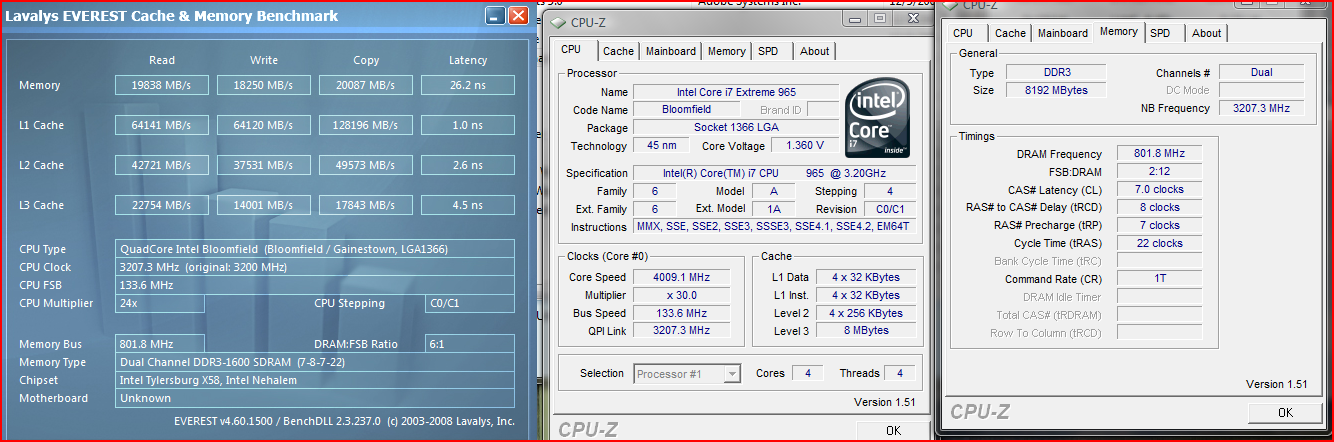1334x442 pixels.
Task: Click OK in the processor CPU-Z window
Action: click(x=893, y=430)
